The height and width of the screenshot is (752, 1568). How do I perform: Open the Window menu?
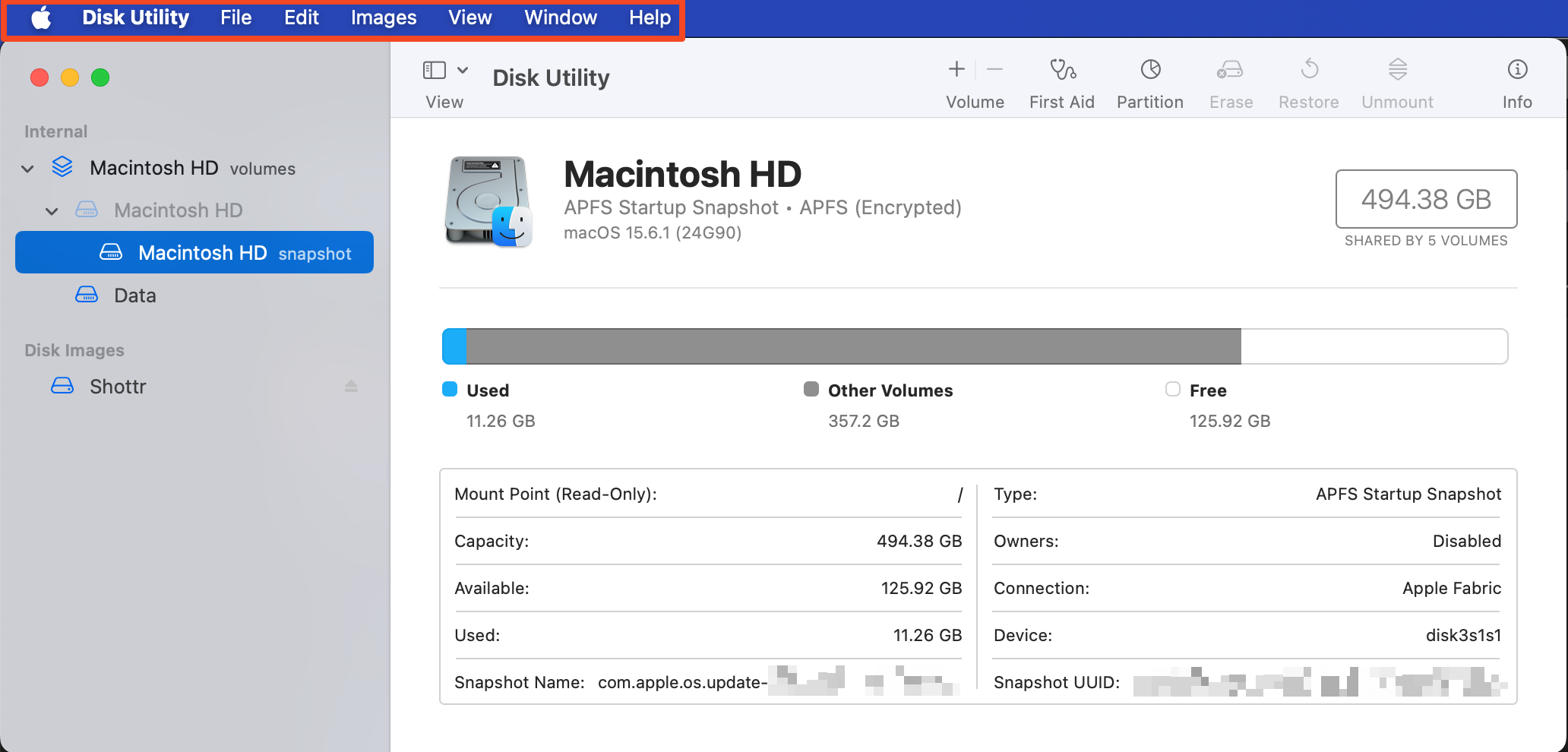[561, 17]
